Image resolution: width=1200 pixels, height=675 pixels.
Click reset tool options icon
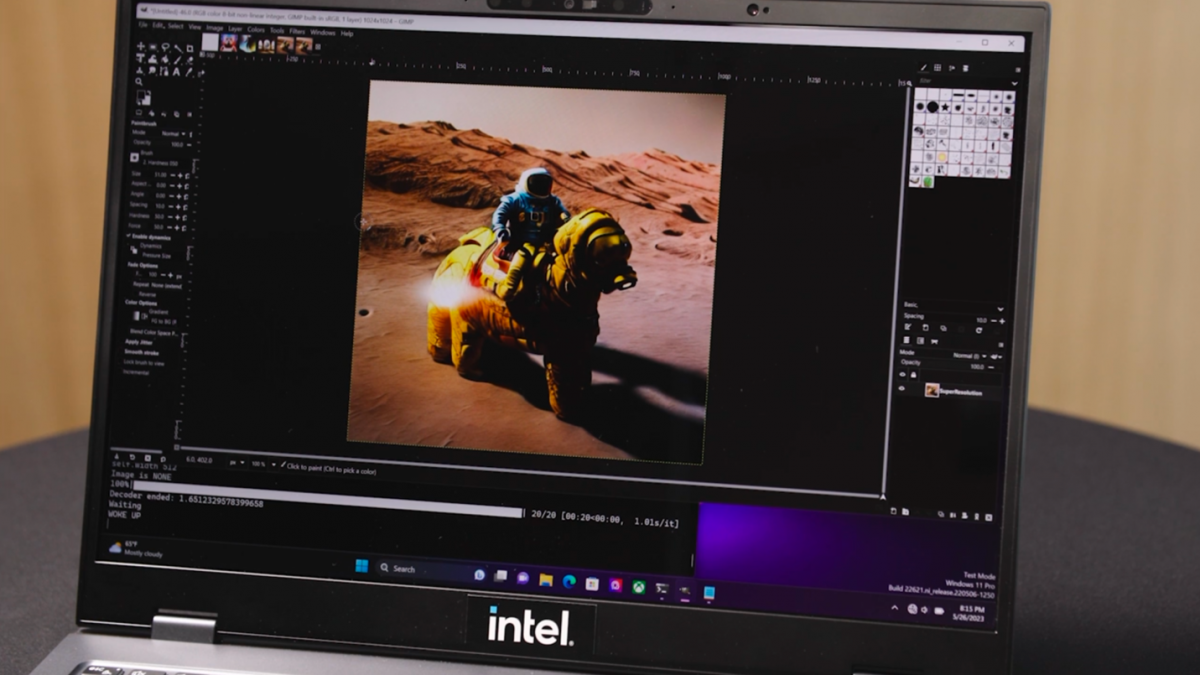pyautogui.click(x=163, y=459)
